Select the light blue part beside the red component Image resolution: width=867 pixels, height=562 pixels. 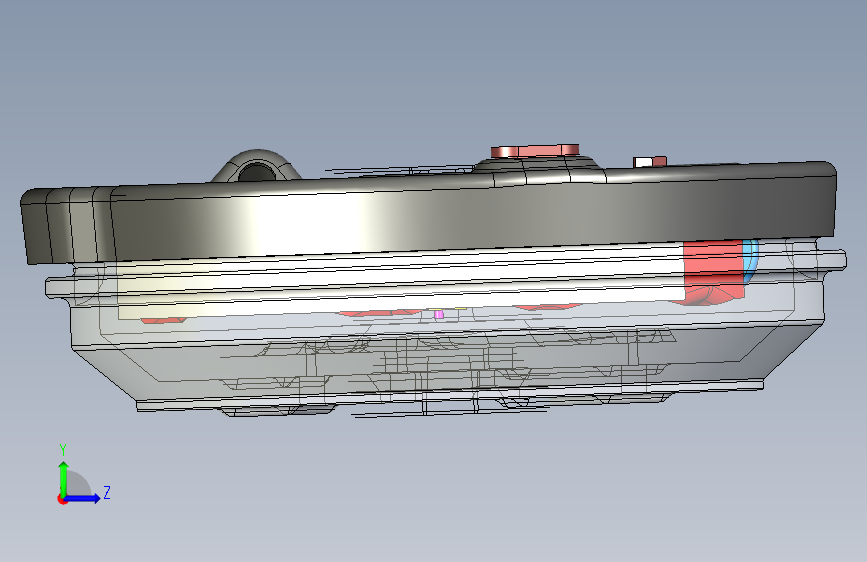coord(750,261)
